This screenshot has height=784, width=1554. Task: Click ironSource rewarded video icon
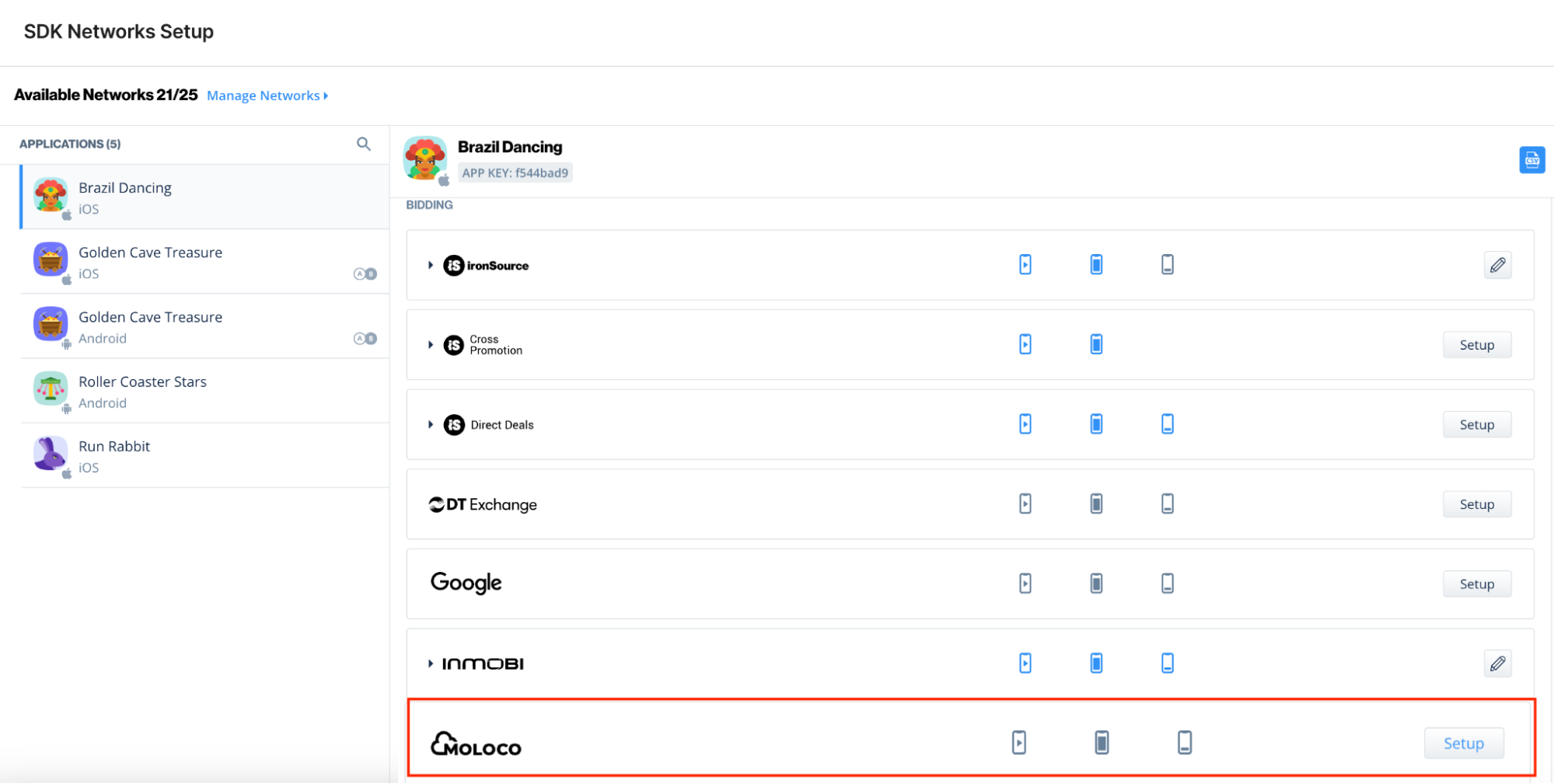1025,265
